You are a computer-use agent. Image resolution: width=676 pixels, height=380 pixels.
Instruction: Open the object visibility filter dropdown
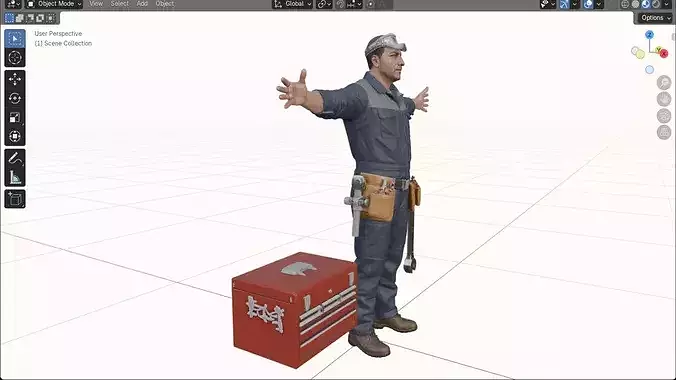pos(548,4)
